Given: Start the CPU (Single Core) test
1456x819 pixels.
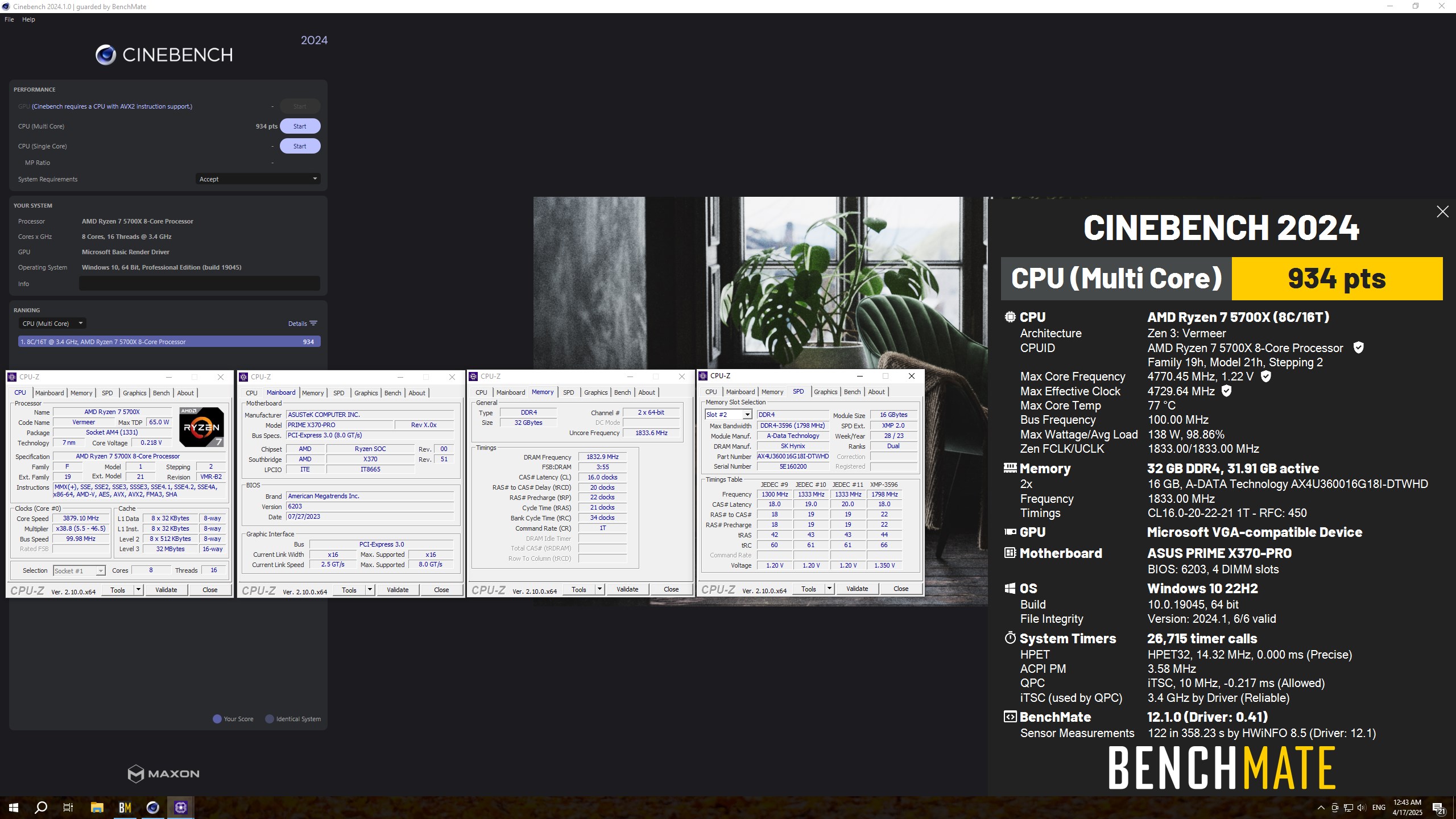Looking at the screenshot, I should pos(300,146).
